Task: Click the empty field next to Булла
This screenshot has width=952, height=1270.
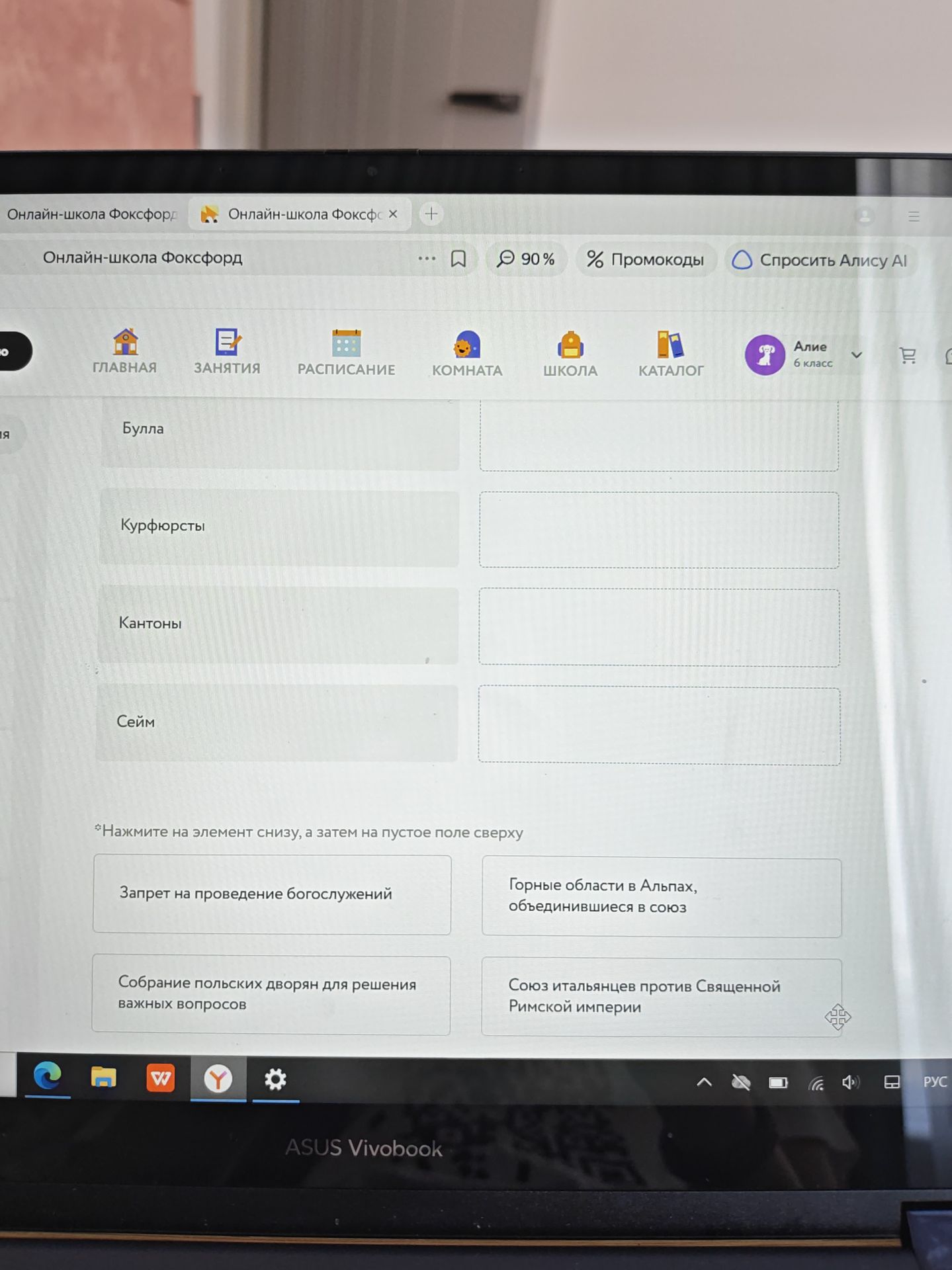Action: coord(659,435)
